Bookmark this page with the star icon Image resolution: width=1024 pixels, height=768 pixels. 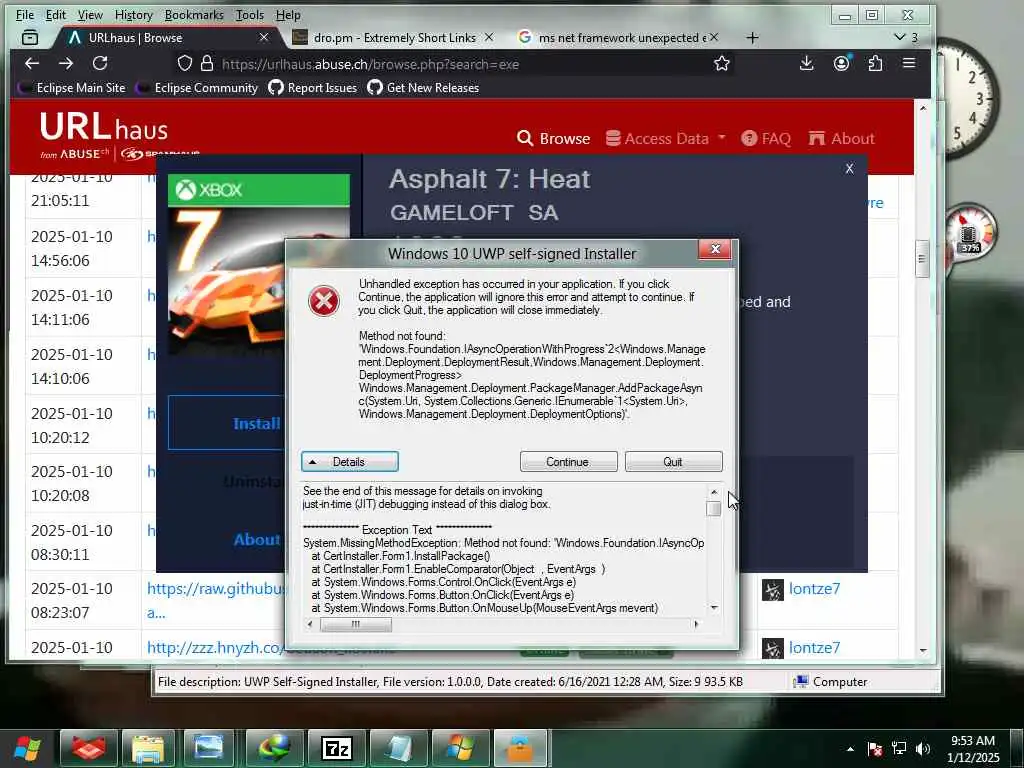pyautogui.click(x=722, y=63)
